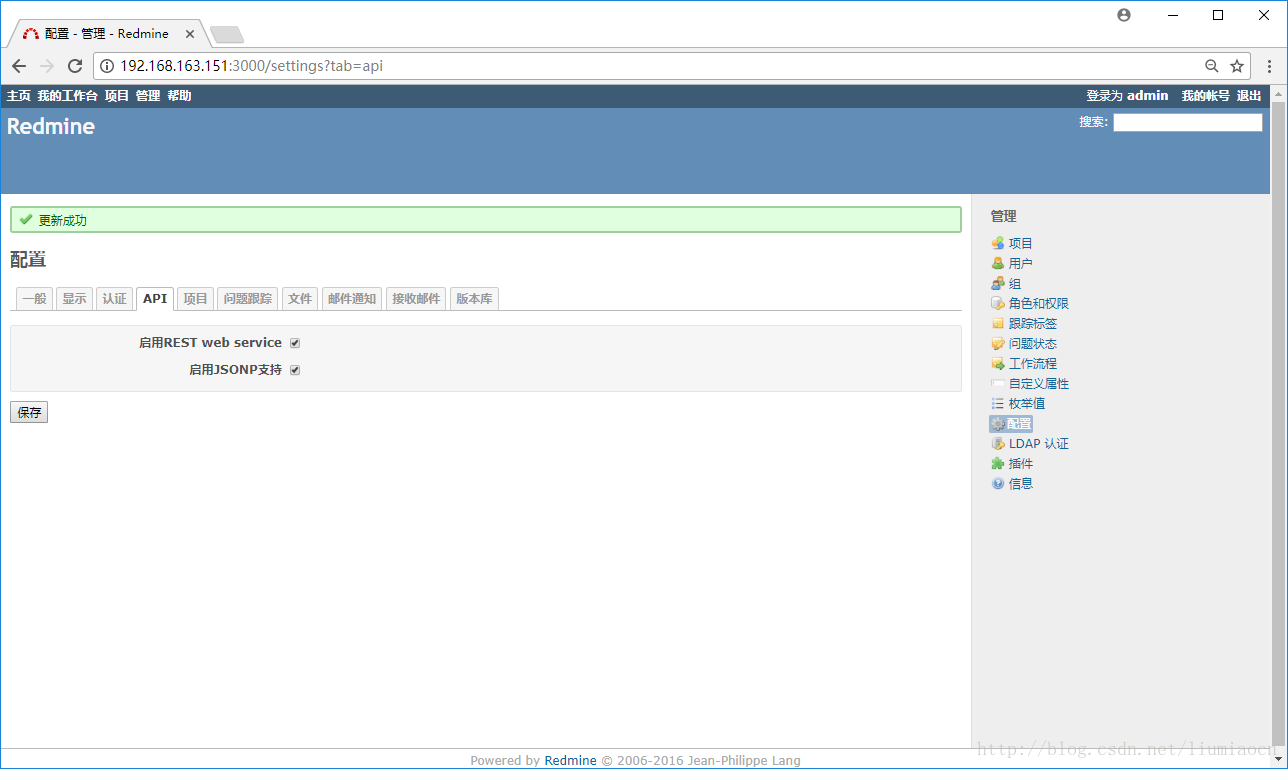Click the Redmine footer link
Screen dimensions: 1288x769
[571, 760]
